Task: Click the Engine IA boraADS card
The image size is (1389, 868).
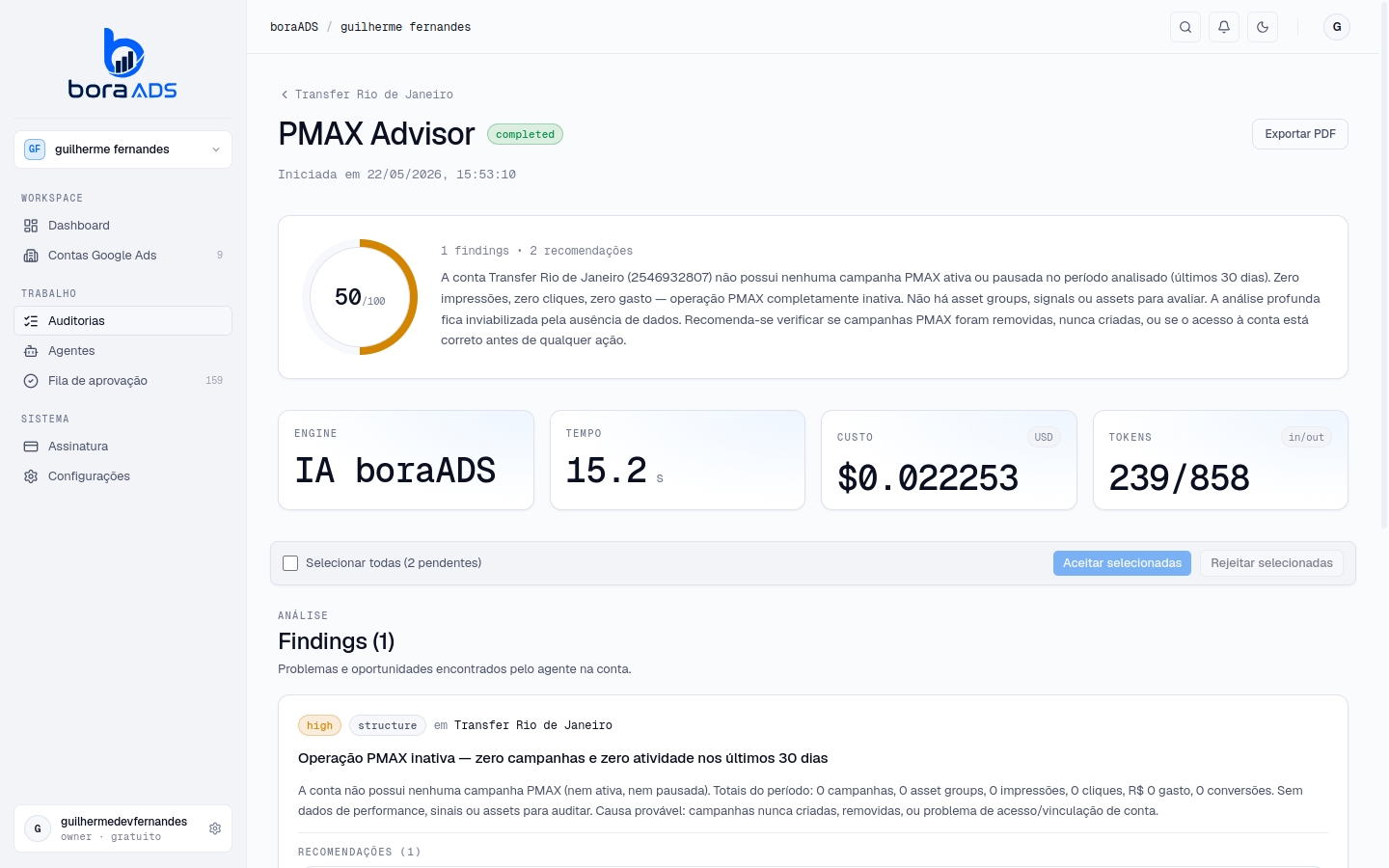Action: coord(406,460)
